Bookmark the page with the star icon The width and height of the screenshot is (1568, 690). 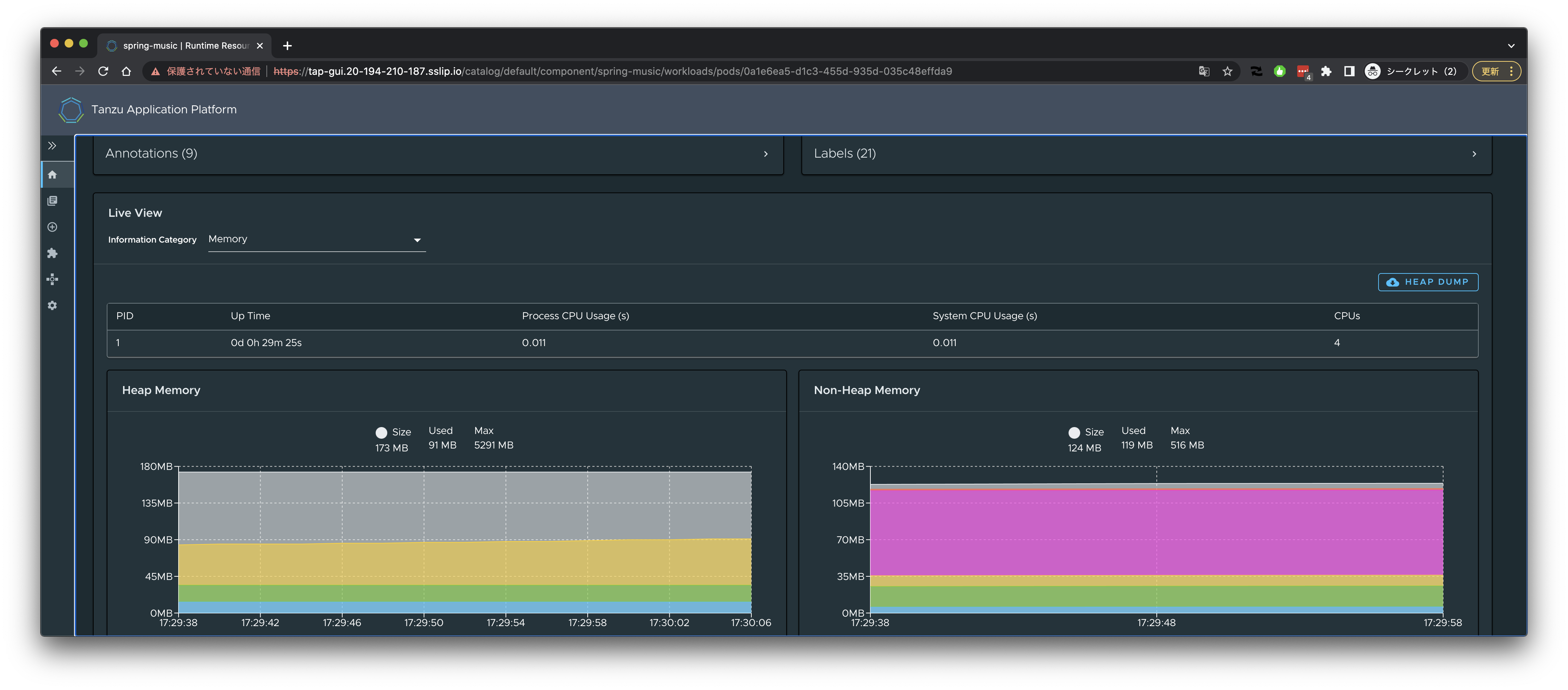coord(1227,71)
